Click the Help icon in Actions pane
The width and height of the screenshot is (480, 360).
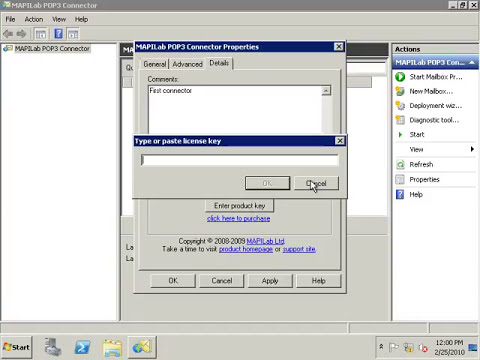pyautogui.click(x=400, y=194)
